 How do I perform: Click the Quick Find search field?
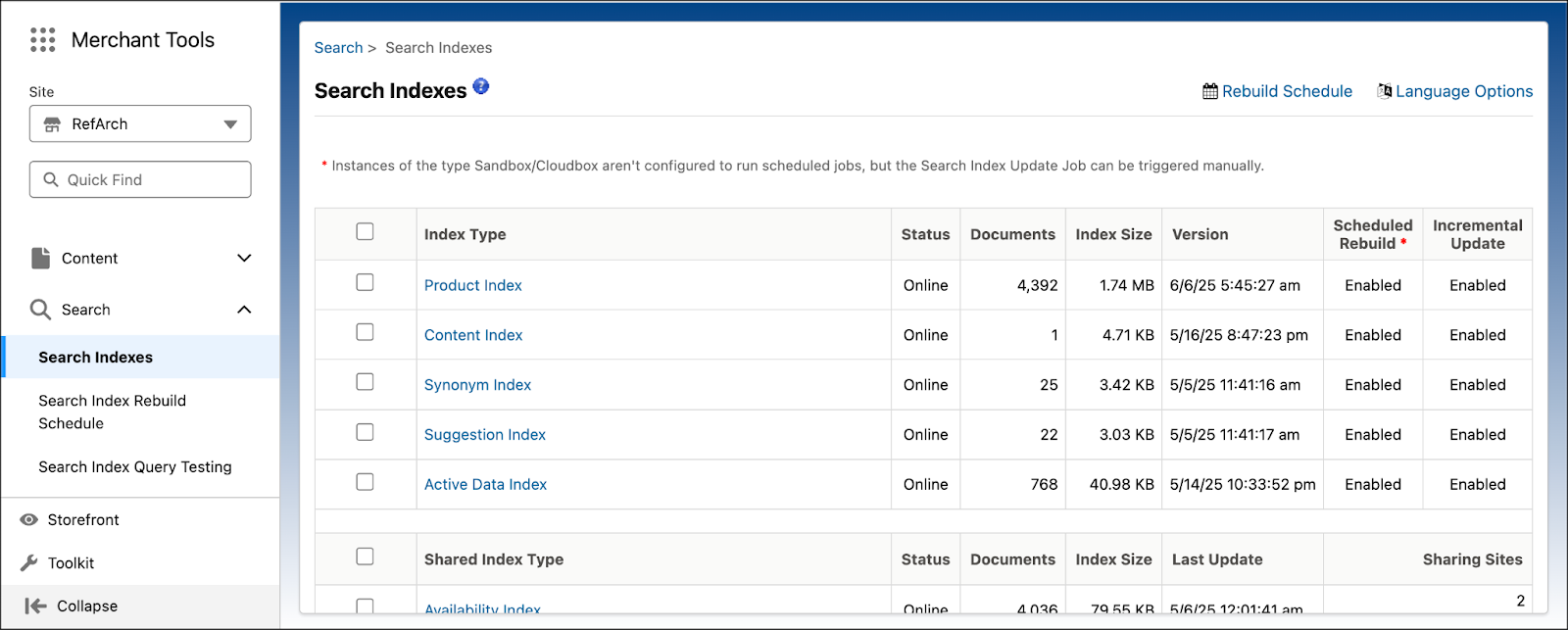click(140, 179)
